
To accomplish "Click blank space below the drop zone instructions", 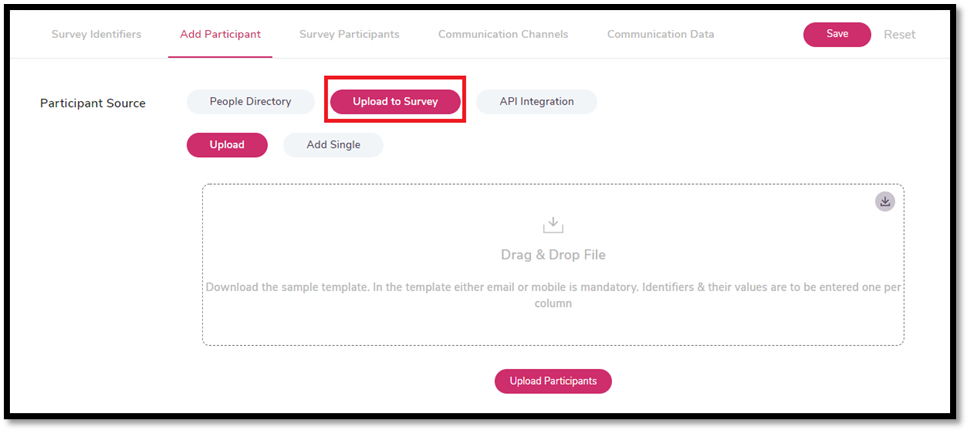I will (x=553, y=328).
